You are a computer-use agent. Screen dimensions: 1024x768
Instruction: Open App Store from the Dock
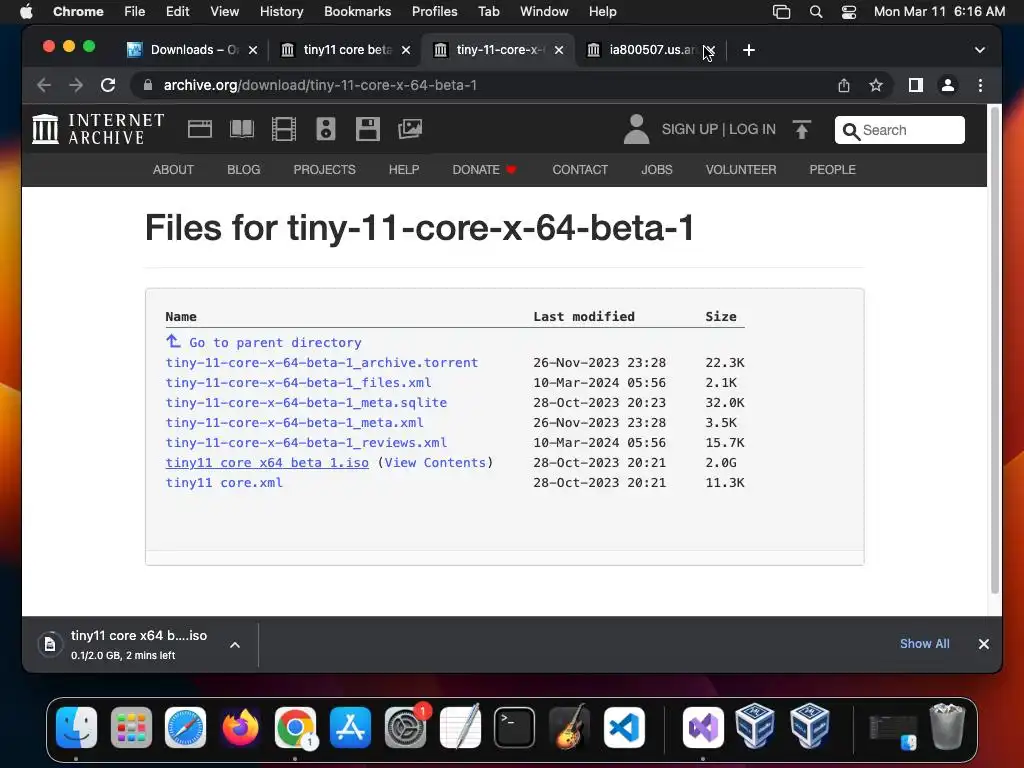point(350,727)
